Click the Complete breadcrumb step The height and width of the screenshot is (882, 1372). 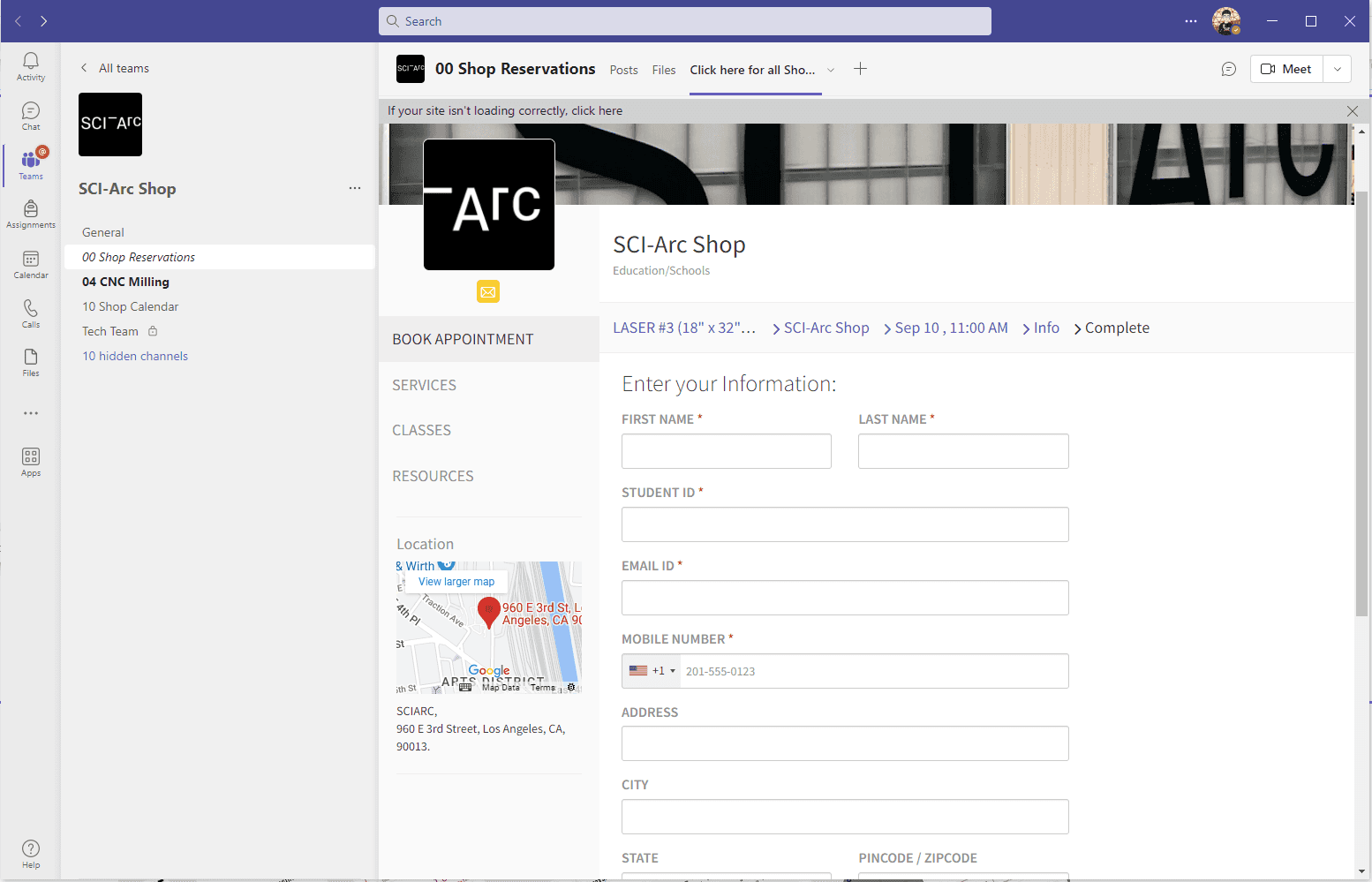1117,328
